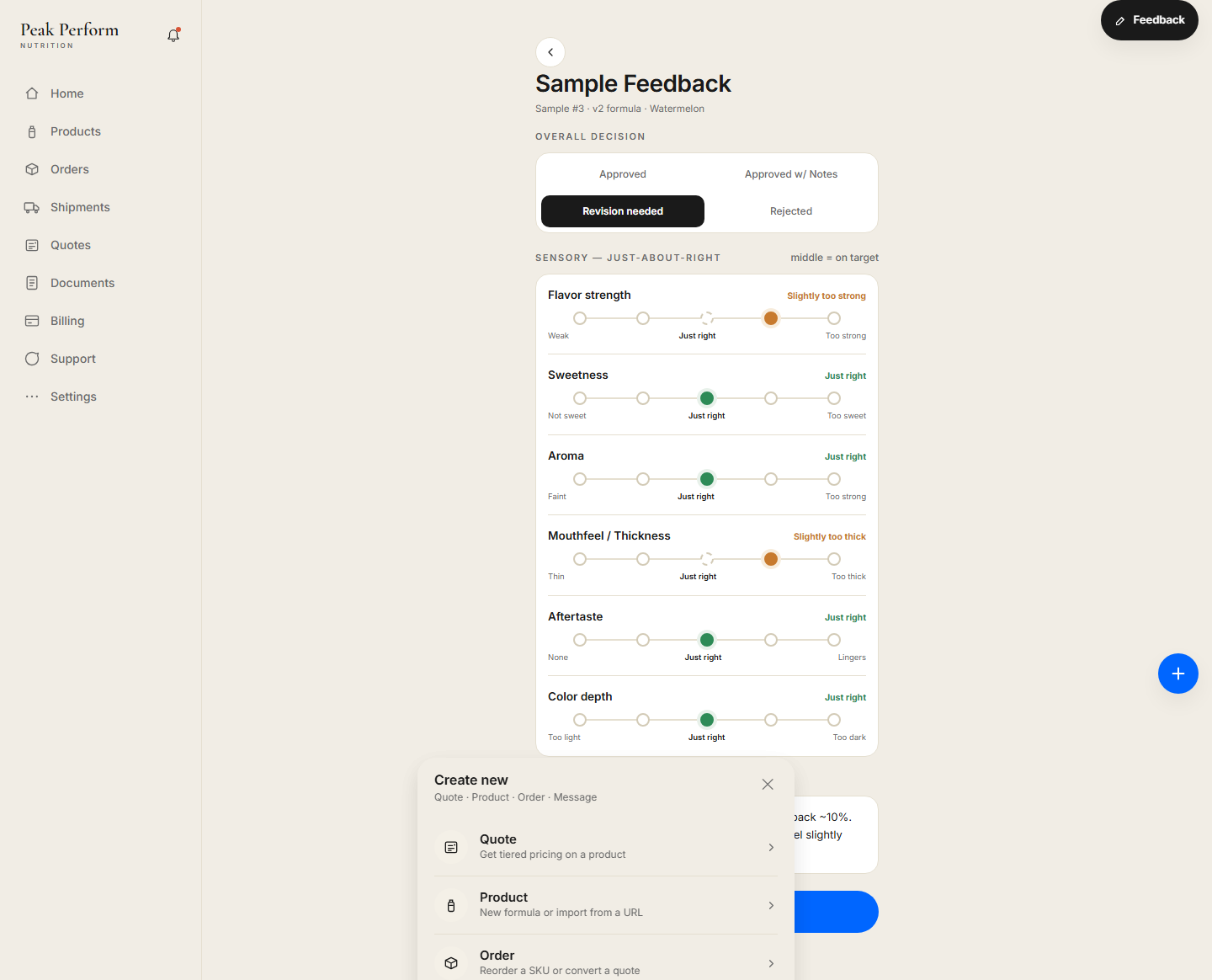Viewport: 1212px width, 980px height.
Task: Click the Revision needed button
Action: (623, 211)
